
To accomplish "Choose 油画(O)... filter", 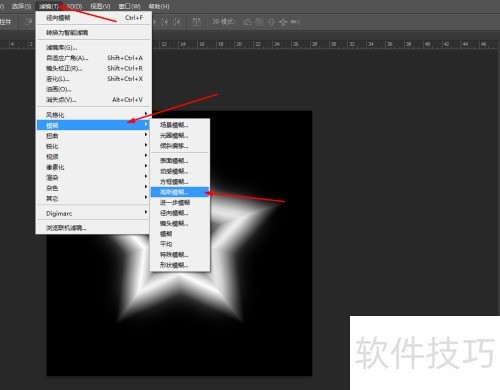I will click(x=94, y=89).
